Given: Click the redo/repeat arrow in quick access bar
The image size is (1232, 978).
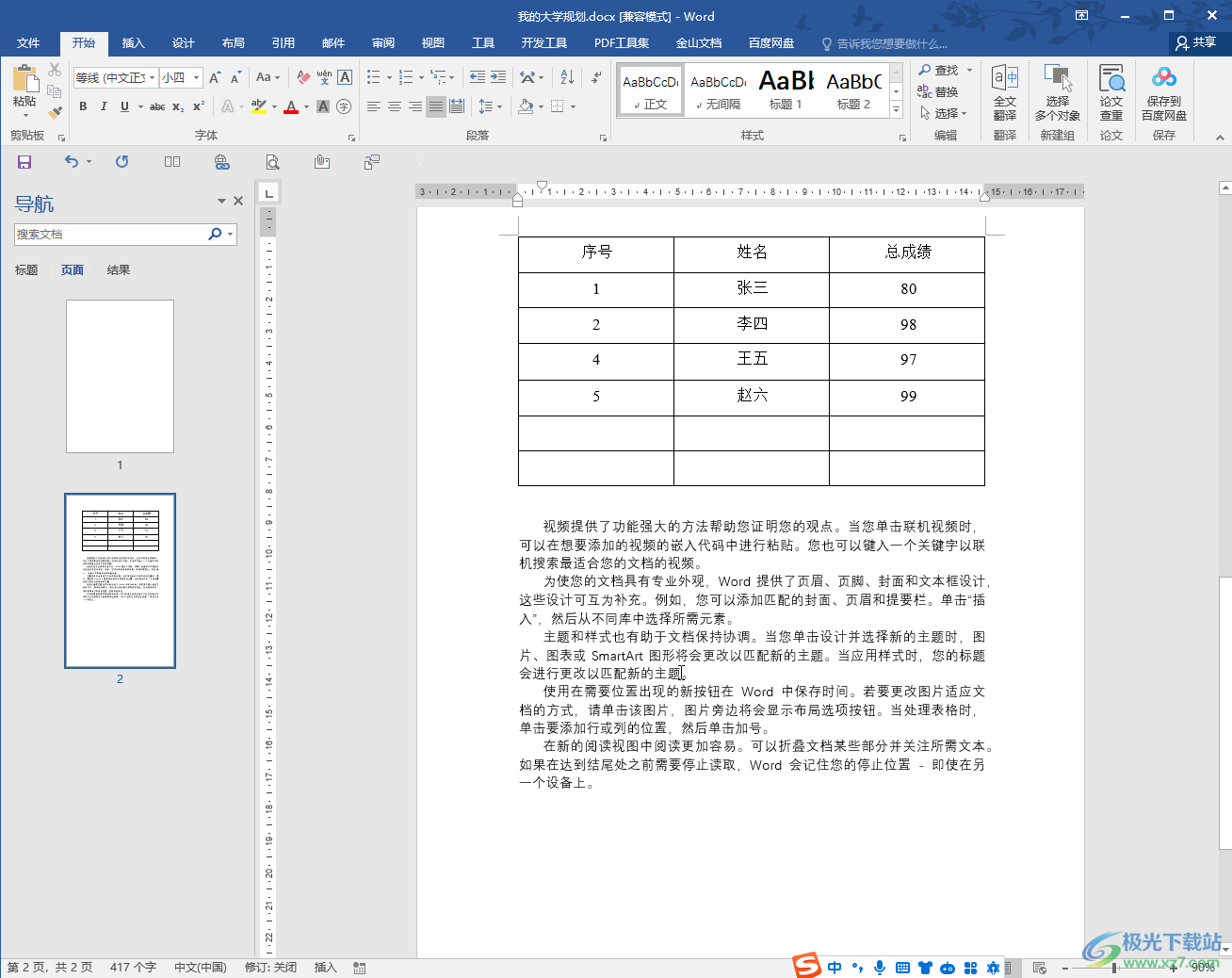Looking at the screenshot, I should click(x=122, y=162).
